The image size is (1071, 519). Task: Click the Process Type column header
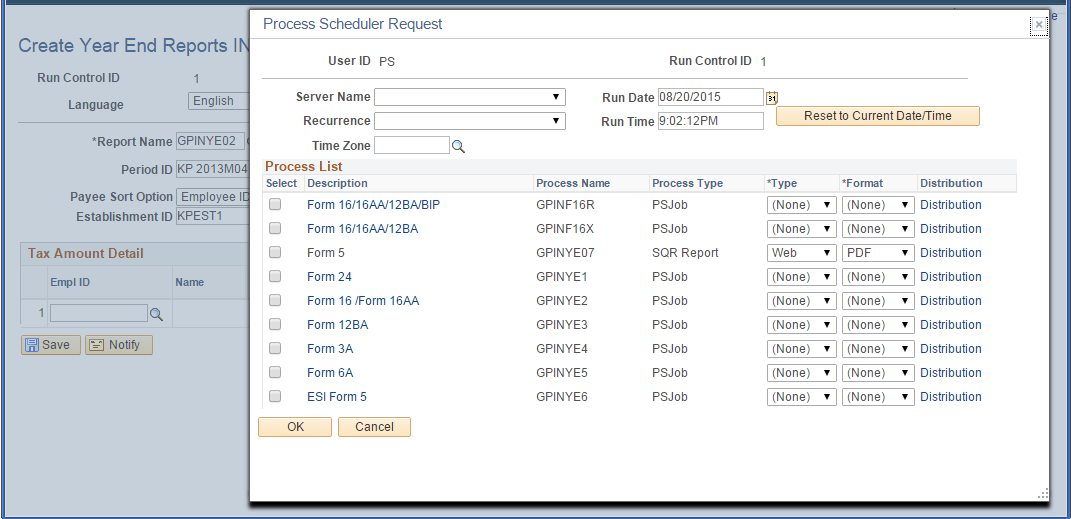(x=687, y=183)
